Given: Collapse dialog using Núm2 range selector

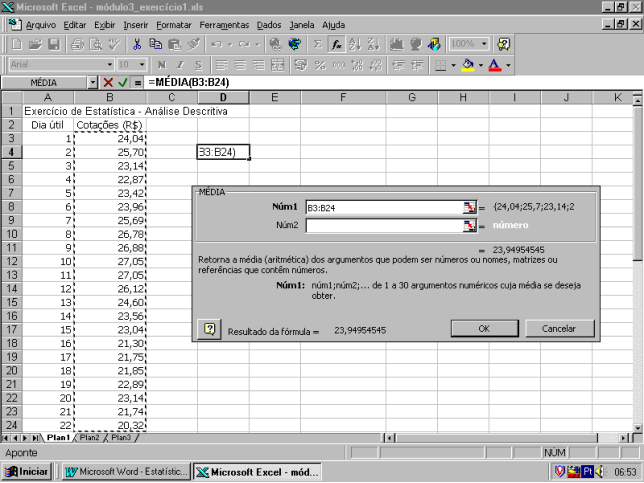Looking at the screenshot, I should [x=470, y=226].
